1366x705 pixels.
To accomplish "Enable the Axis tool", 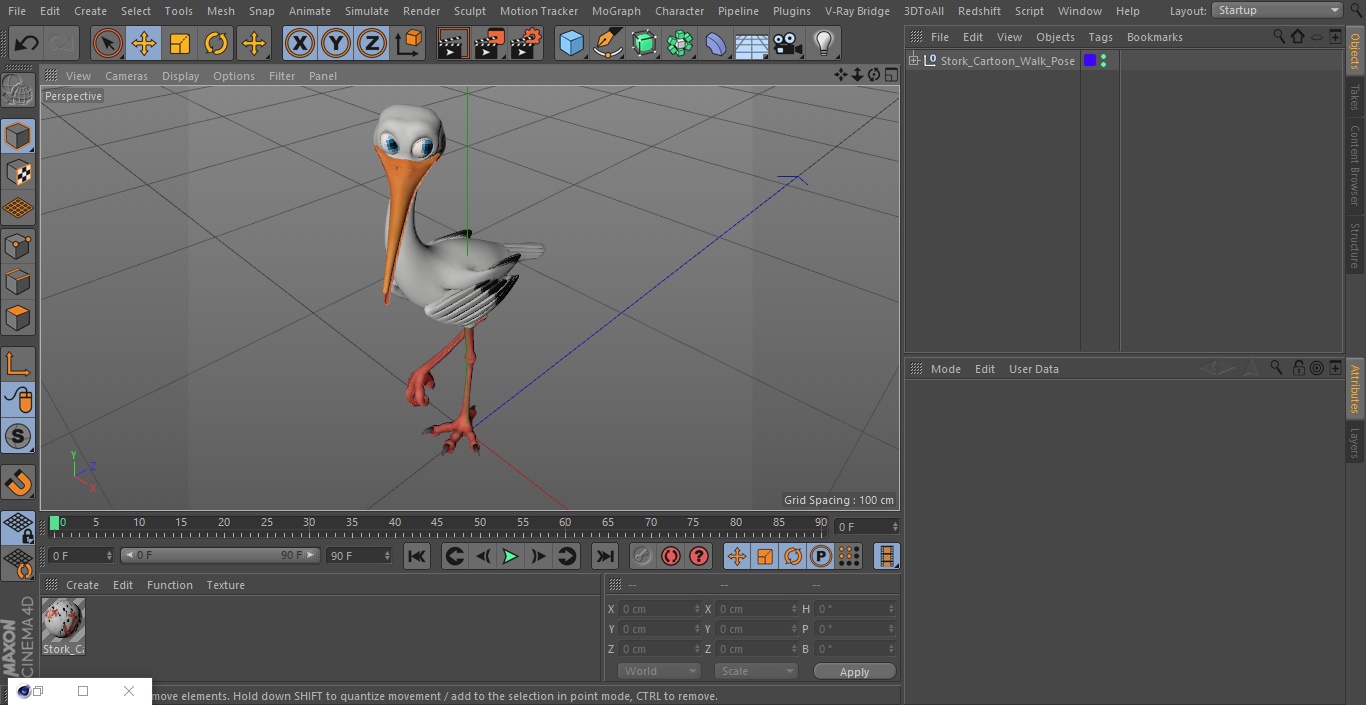I will pyautogui.click(x=18, y=364).
